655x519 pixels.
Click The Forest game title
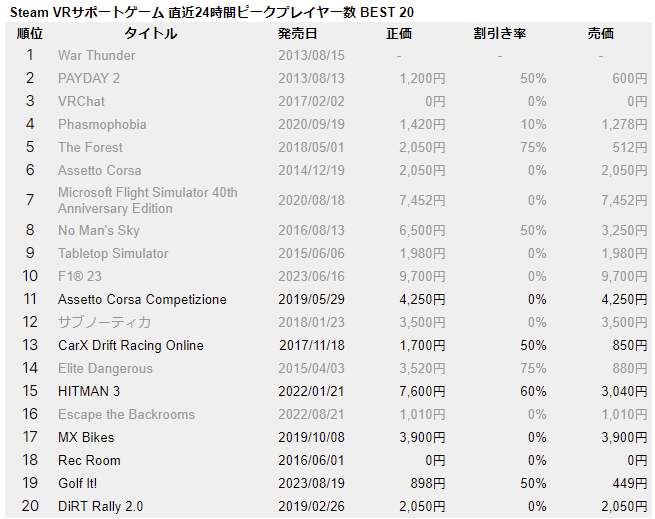(x=91, y=147)
